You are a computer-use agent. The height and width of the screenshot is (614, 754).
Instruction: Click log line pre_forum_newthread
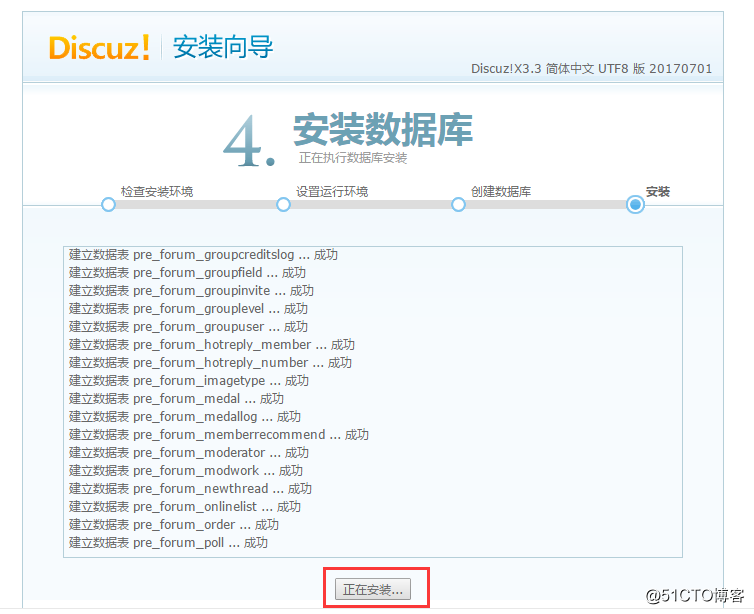[190, 489]
